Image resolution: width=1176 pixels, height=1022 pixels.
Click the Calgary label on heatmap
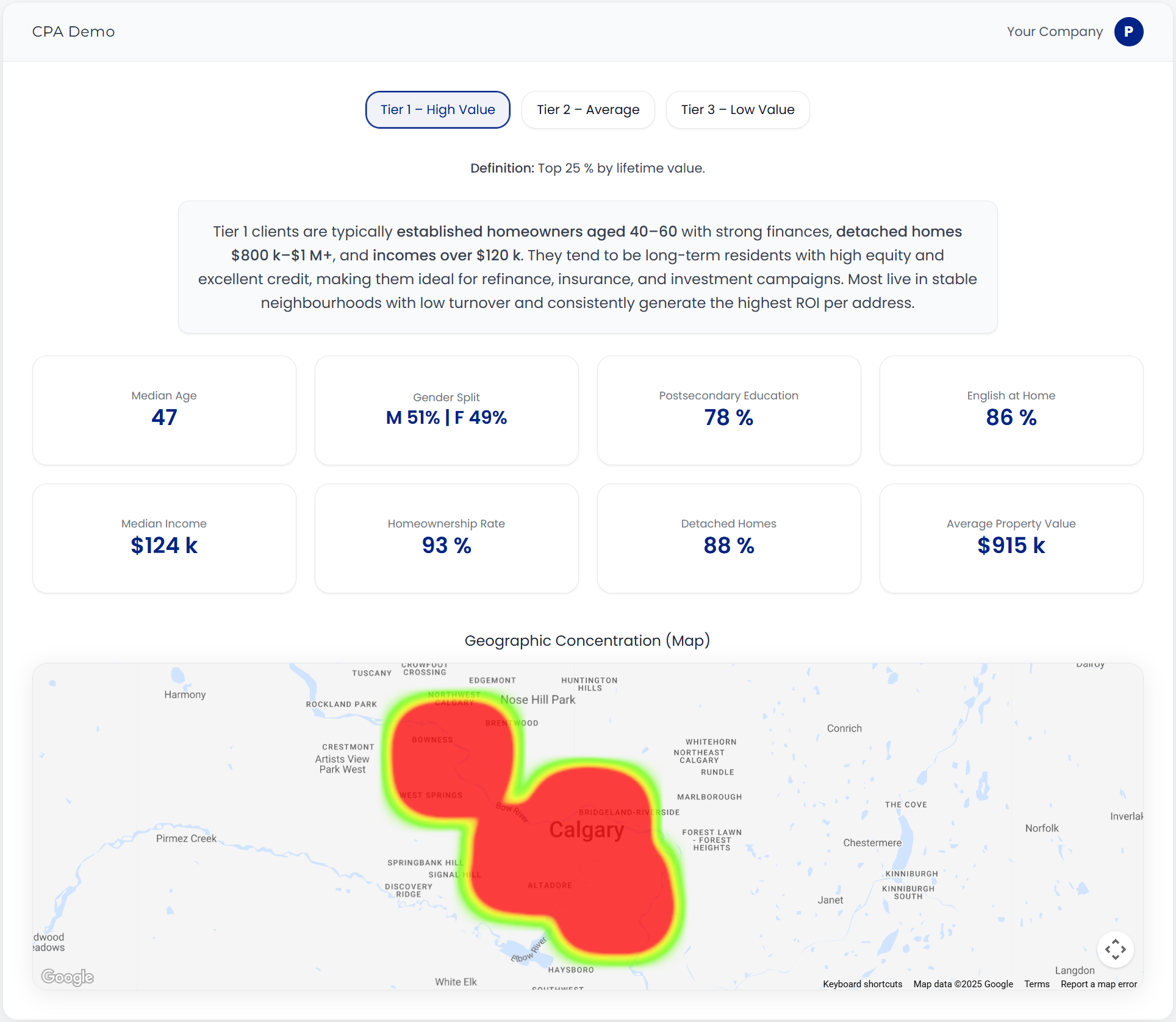click(x=586, y=830)
